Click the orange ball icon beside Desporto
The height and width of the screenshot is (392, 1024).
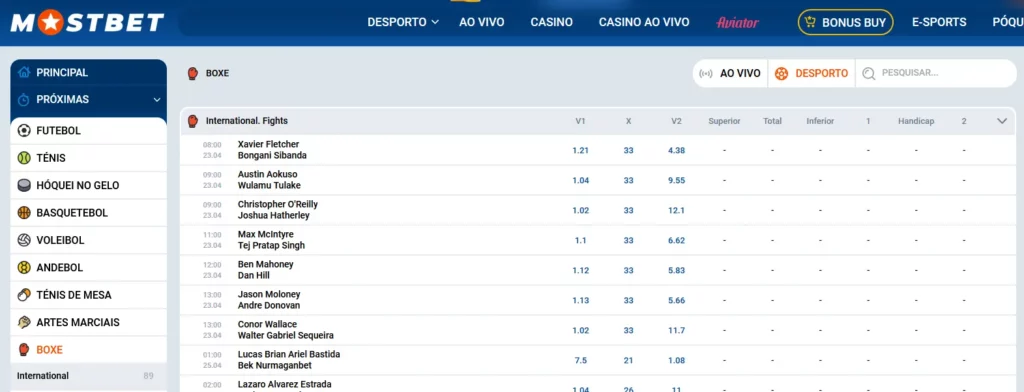[x=781, y=74]
